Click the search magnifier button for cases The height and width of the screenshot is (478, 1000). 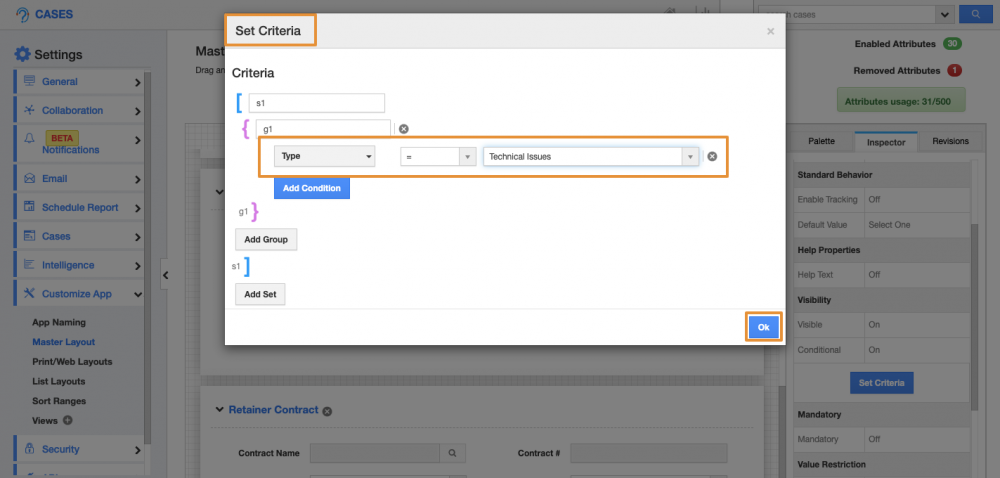pyautogui.click(x=970, y=14)
